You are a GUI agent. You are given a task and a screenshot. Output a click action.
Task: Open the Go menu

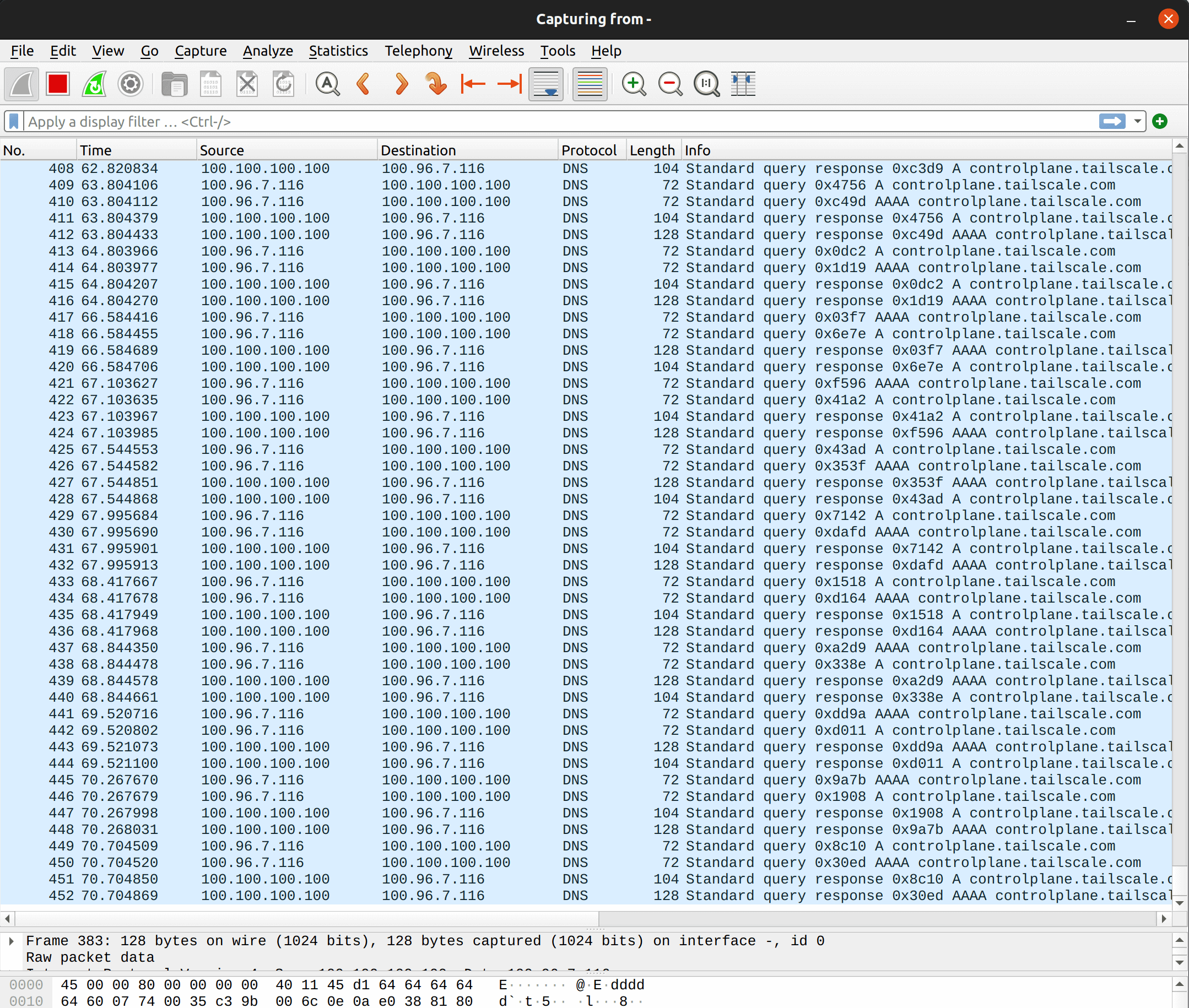click(150, 51)
